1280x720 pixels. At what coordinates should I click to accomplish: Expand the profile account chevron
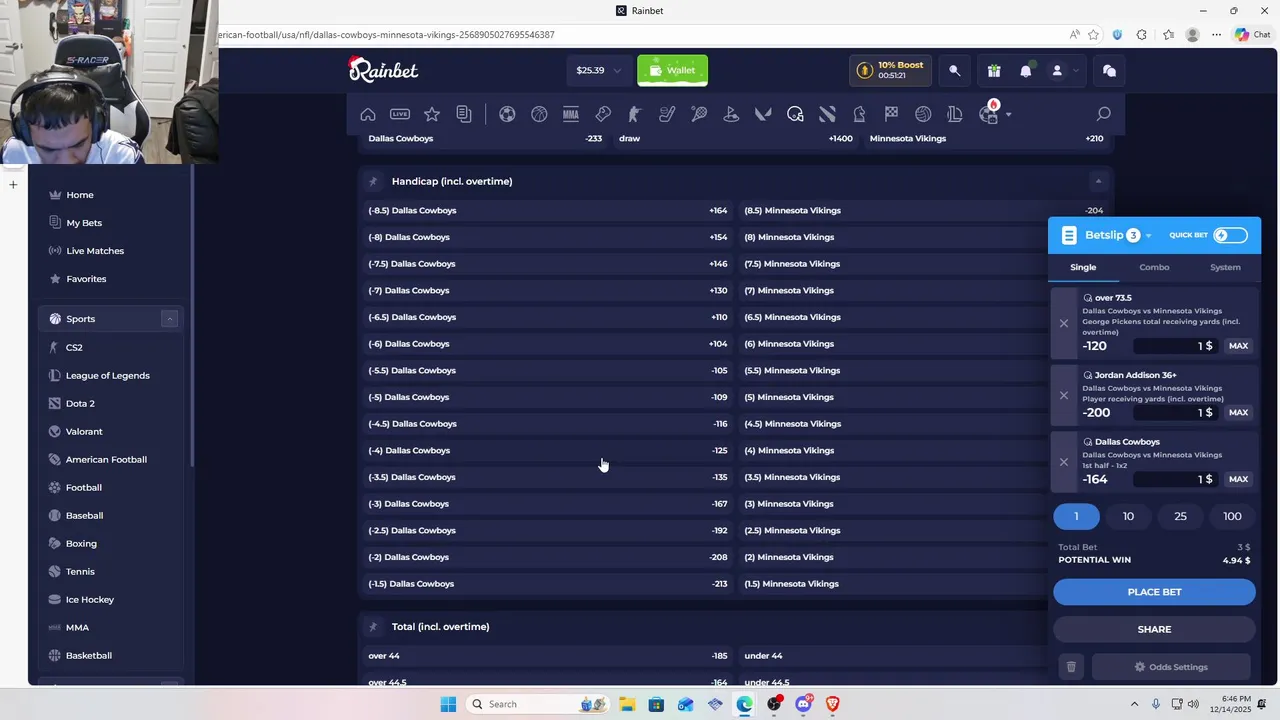click(1076, 71)
